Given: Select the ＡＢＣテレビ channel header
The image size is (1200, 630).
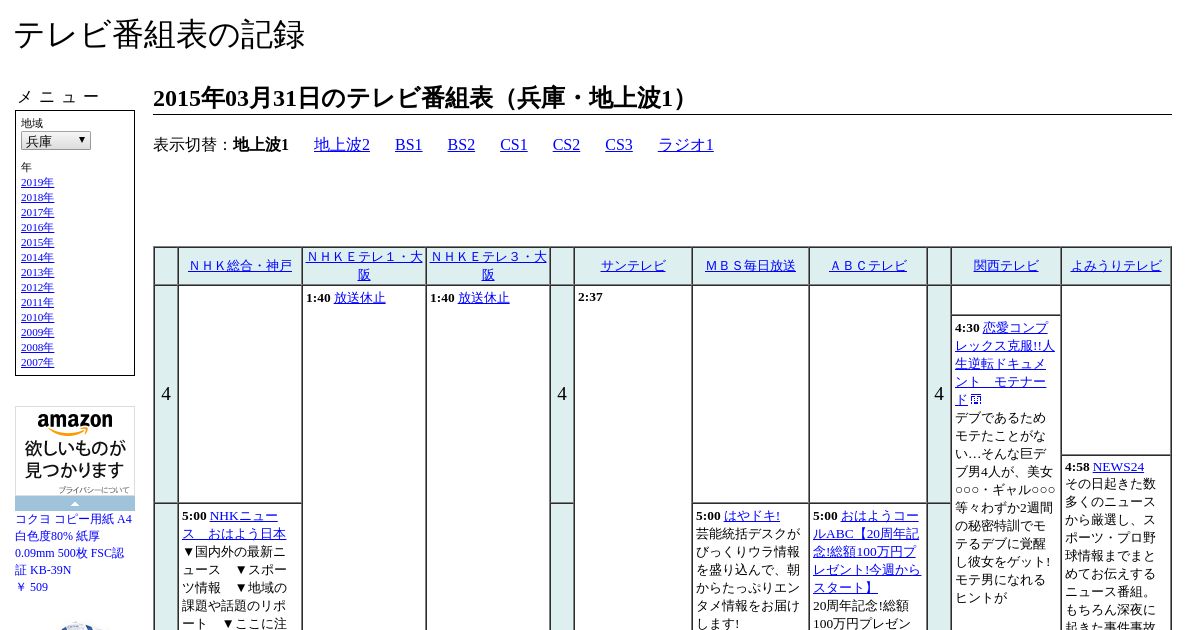Looking at the screenshot, I should tap(868, 266).
